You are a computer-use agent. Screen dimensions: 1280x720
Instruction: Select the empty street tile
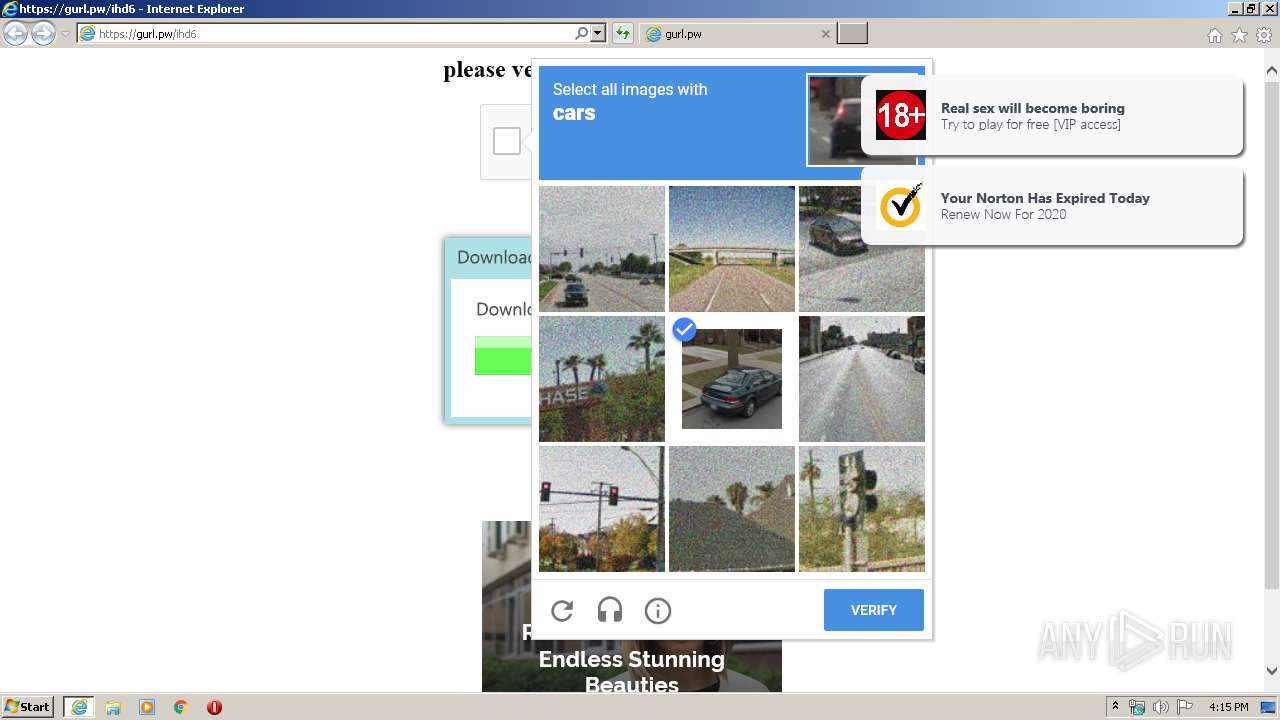[x=862, y=379]
